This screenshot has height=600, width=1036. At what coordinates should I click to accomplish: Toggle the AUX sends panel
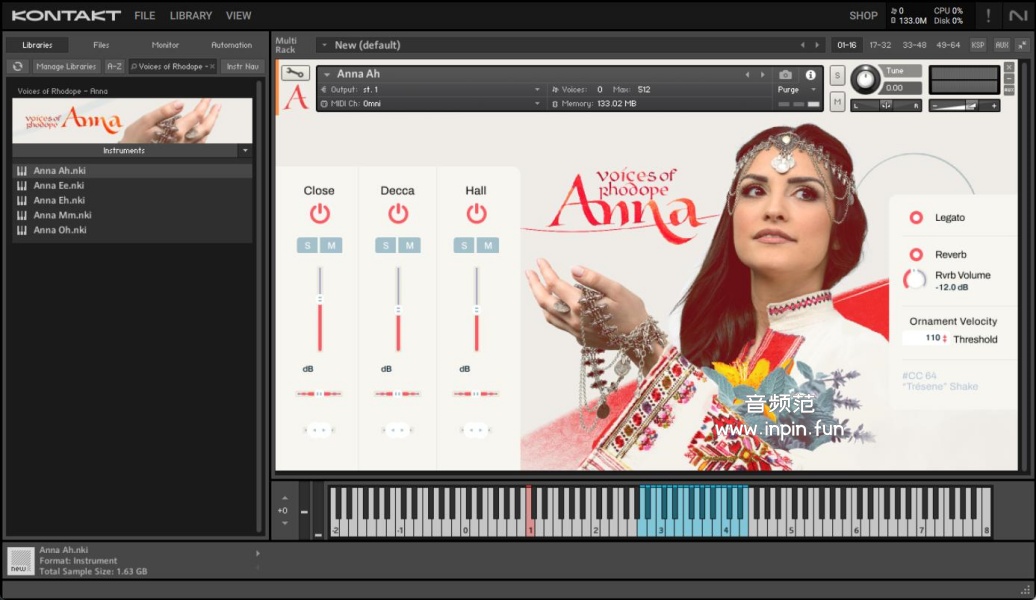pyautogui.click(x=1002, y=45)
